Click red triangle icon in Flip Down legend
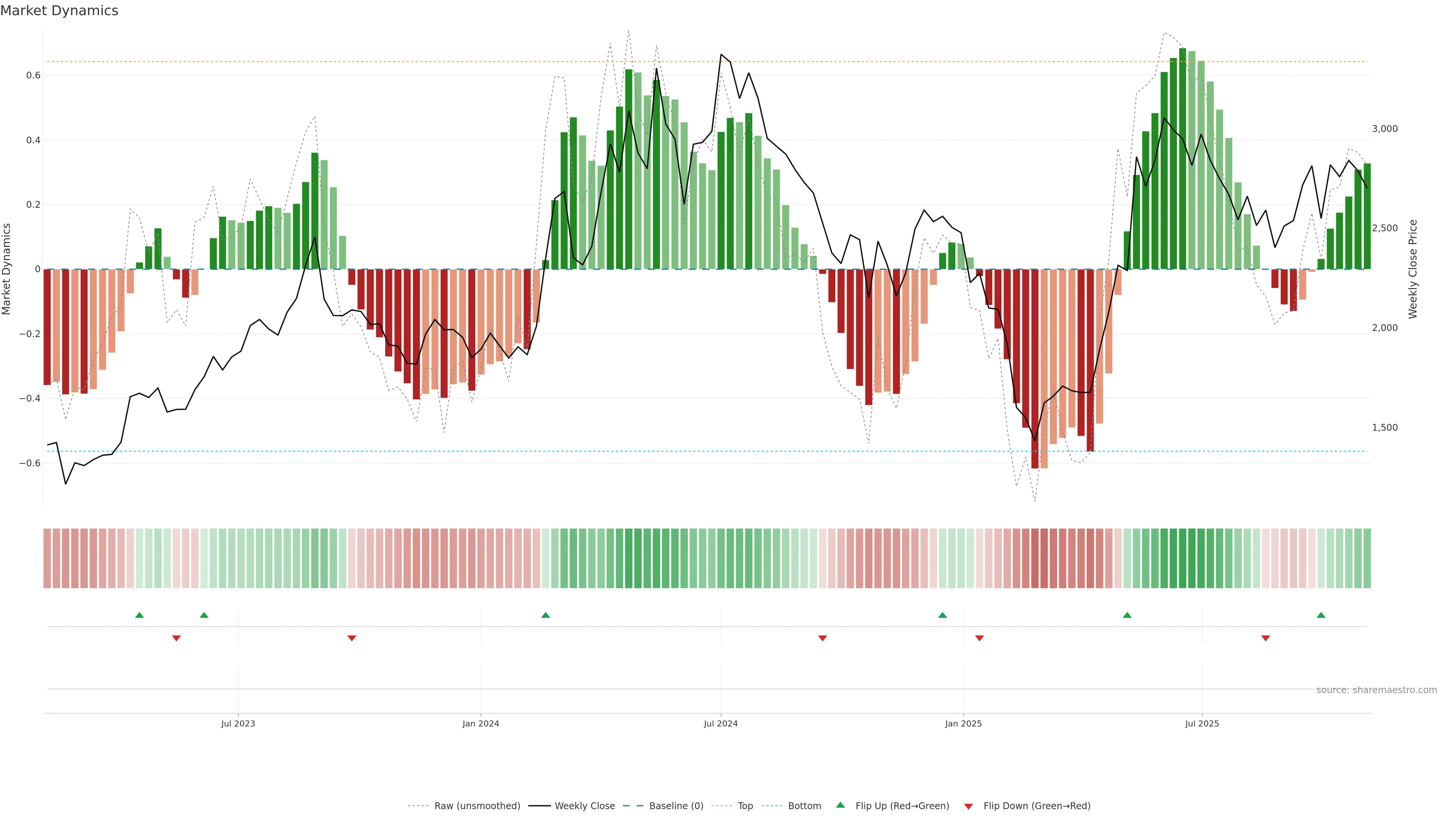1456x819 pixels. pos(968,806)
